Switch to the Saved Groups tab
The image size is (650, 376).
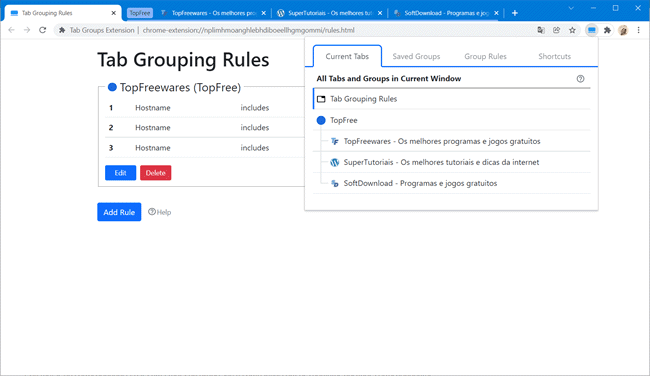coord(416,56)
